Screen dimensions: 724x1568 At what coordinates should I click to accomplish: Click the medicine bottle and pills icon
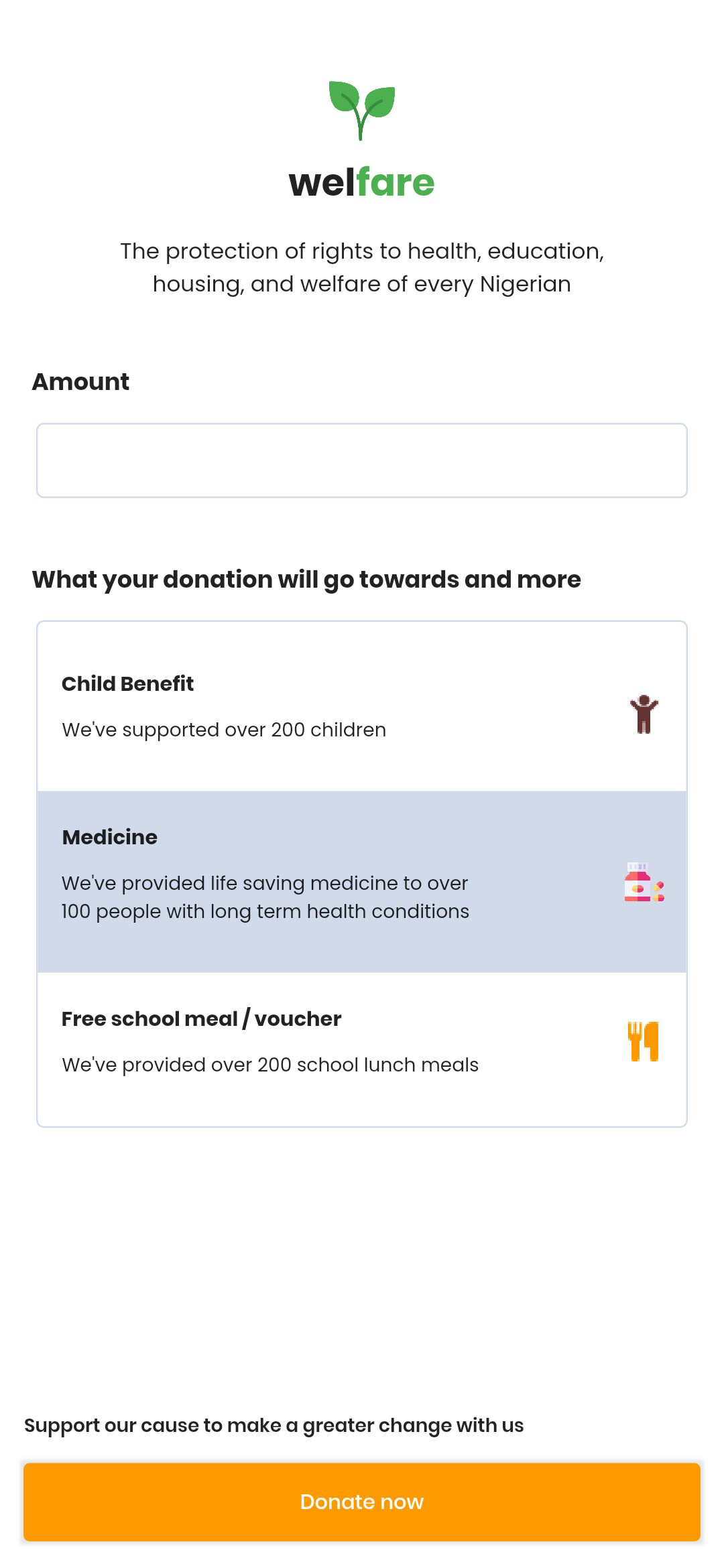click(x=644, y=882)
